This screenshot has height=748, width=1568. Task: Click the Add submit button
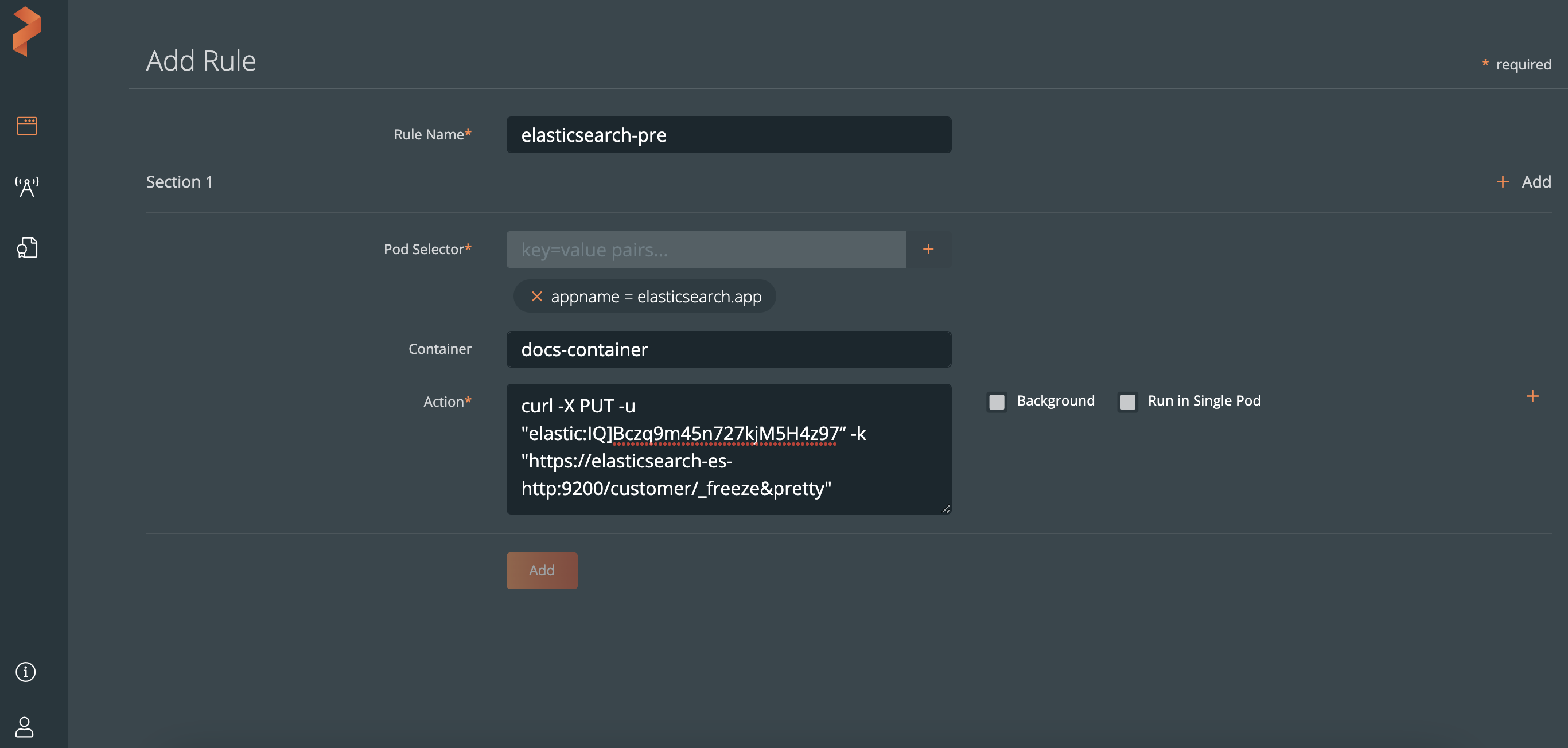click(541, 570)
